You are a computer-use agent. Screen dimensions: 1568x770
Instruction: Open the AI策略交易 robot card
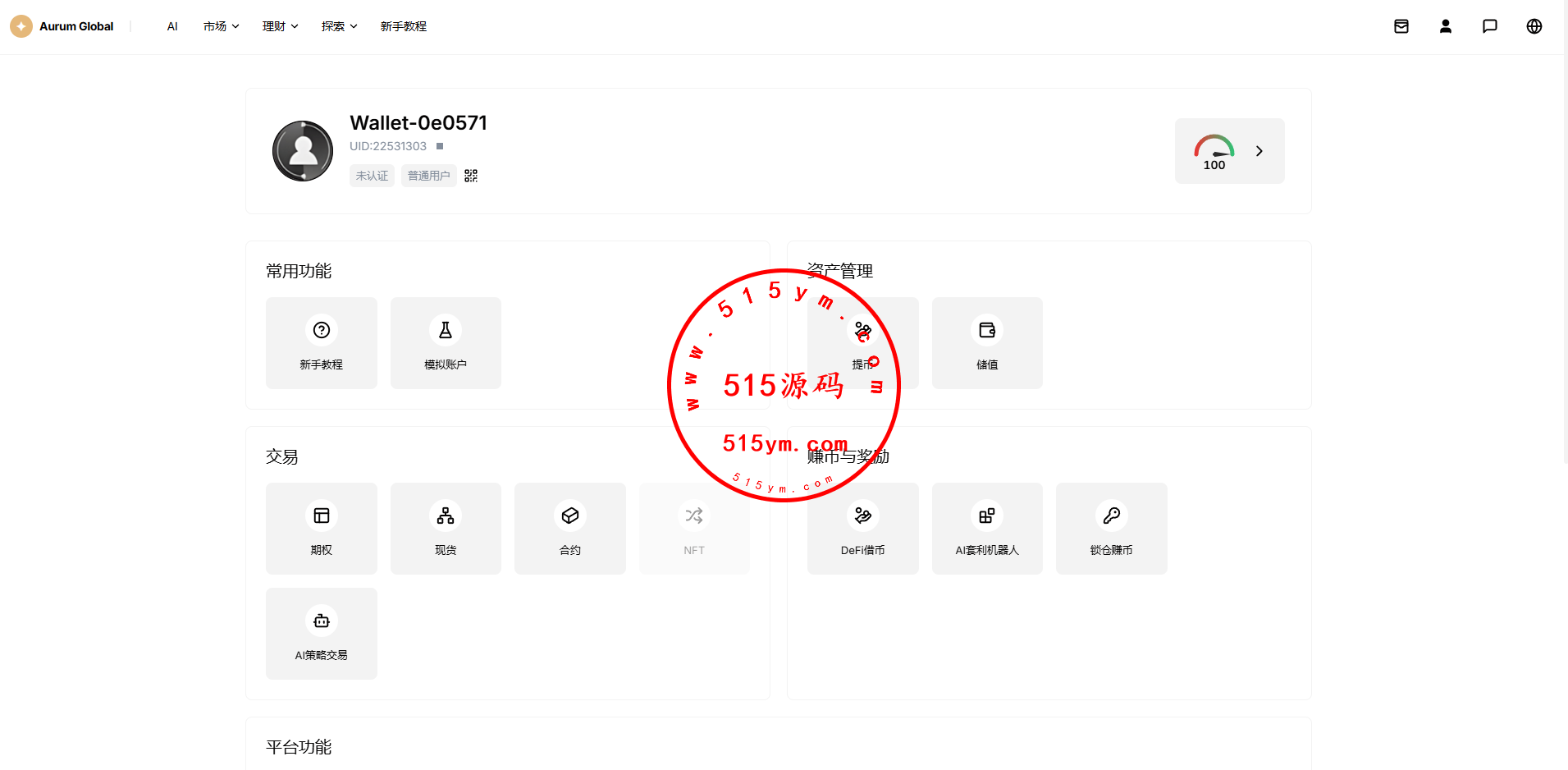click(x=322, y=634)
